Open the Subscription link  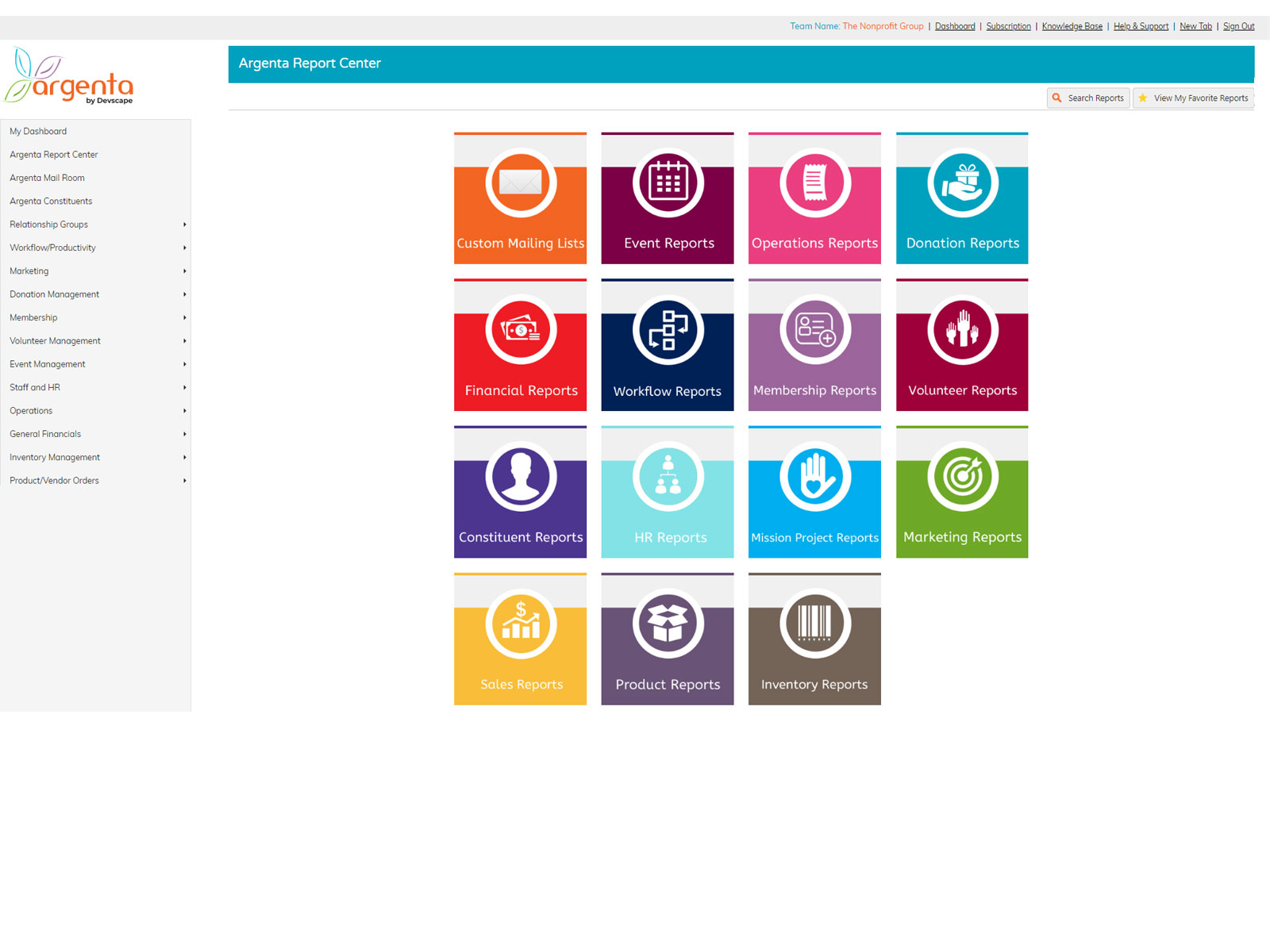coord(1009,26)
